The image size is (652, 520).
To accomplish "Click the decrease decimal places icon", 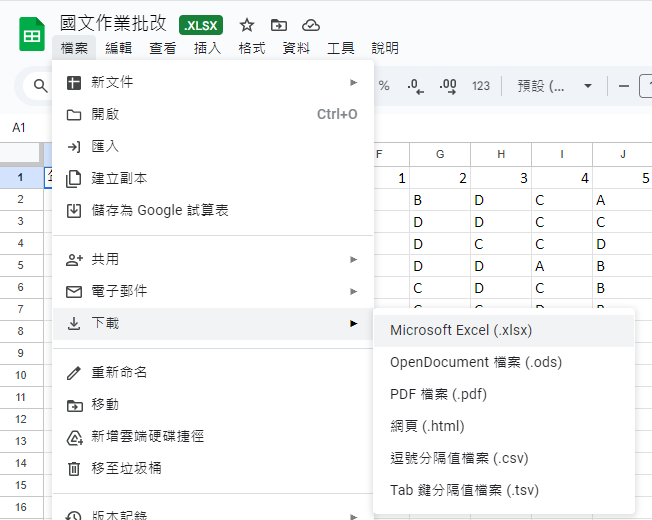I will click(x=416, y=86).
